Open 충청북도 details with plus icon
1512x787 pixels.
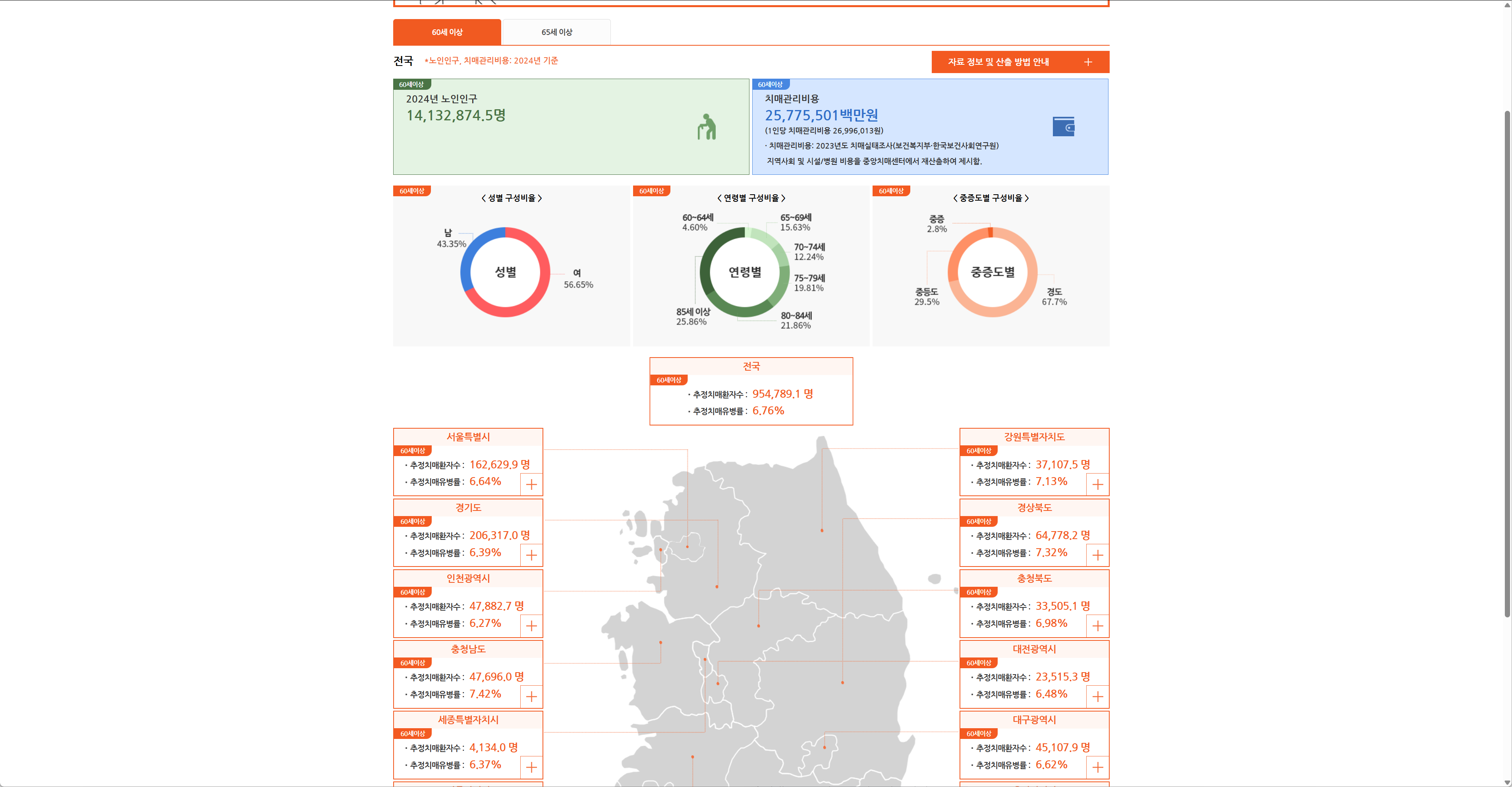click(x=1098, y=625)
